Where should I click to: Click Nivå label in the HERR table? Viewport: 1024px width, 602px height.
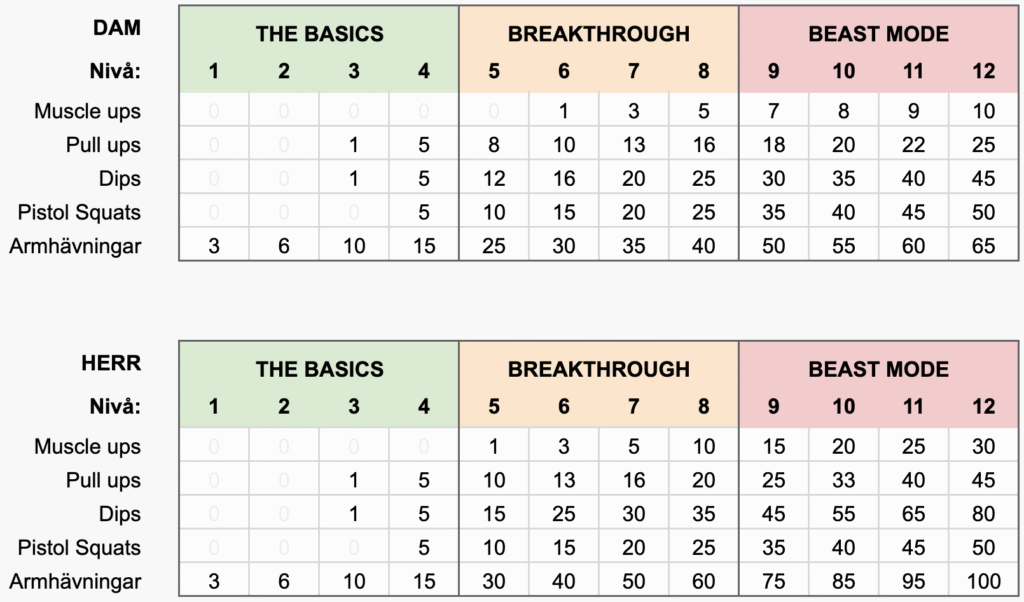[x=115, y=407]
